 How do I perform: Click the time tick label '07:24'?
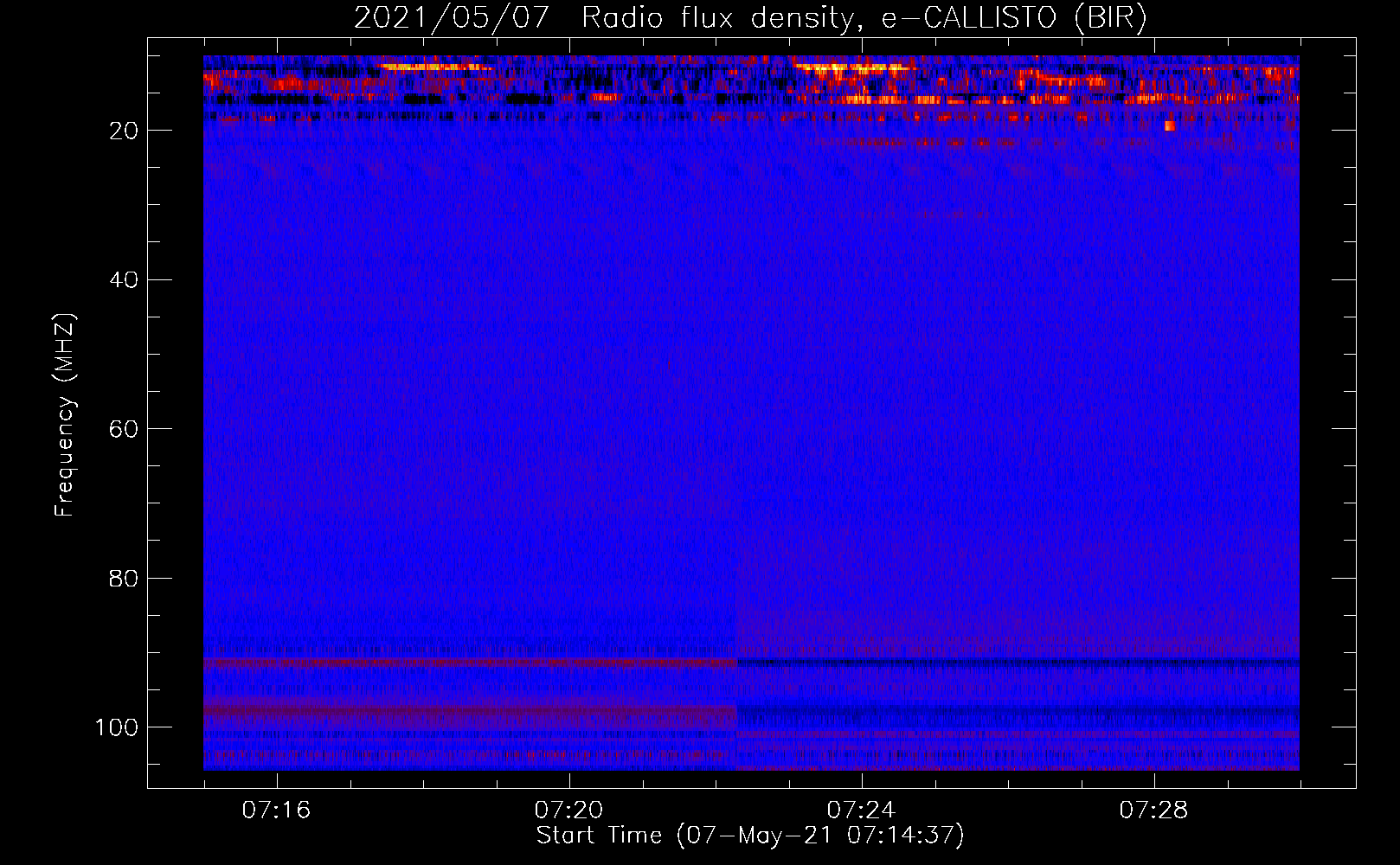coord(862,811)
